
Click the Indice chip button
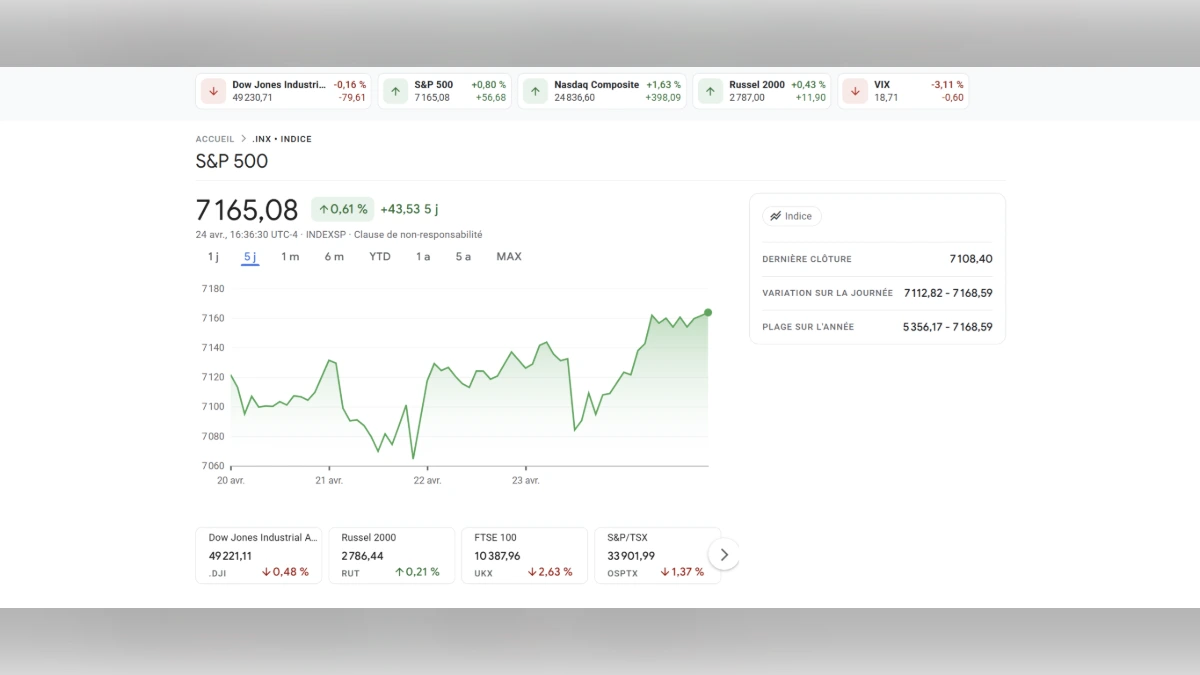tap(792, 216)
